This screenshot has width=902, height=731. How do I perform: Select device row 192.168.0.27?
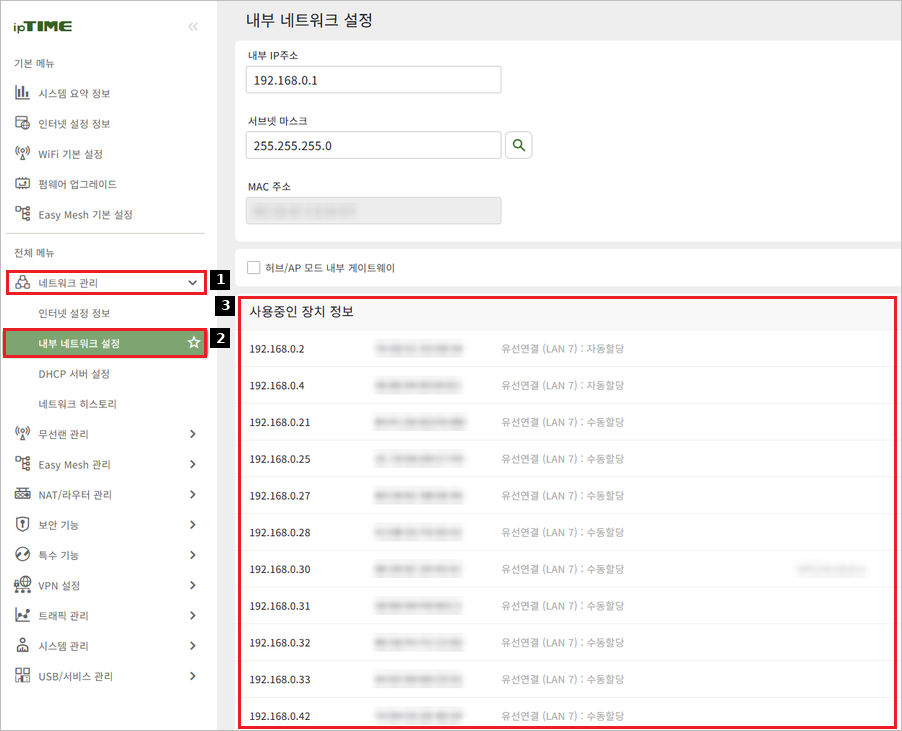567,496
